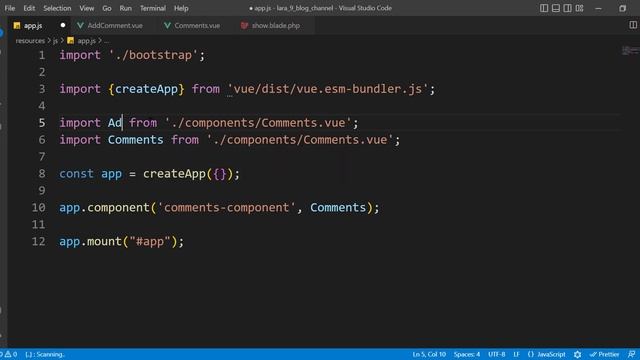Viewport: 640px width, 360px height.
Task: Click the '#app' string on line 12
Action: 150,241
